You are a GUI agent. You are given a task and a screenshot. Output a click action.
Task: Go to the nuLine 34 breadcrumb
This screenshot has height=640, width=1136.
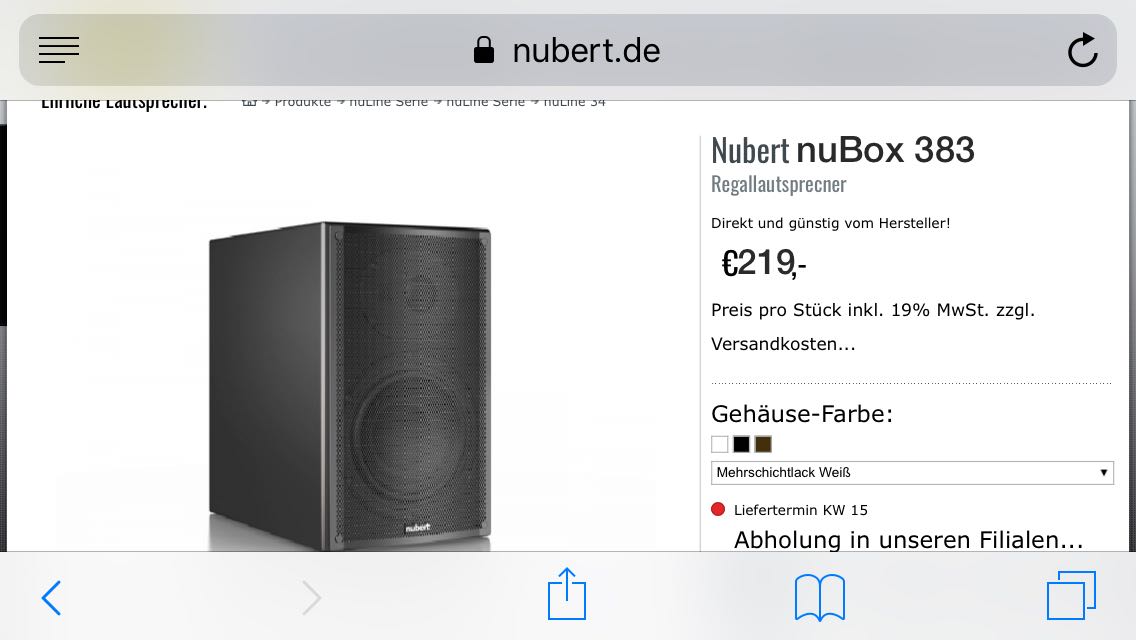[574, 102]
